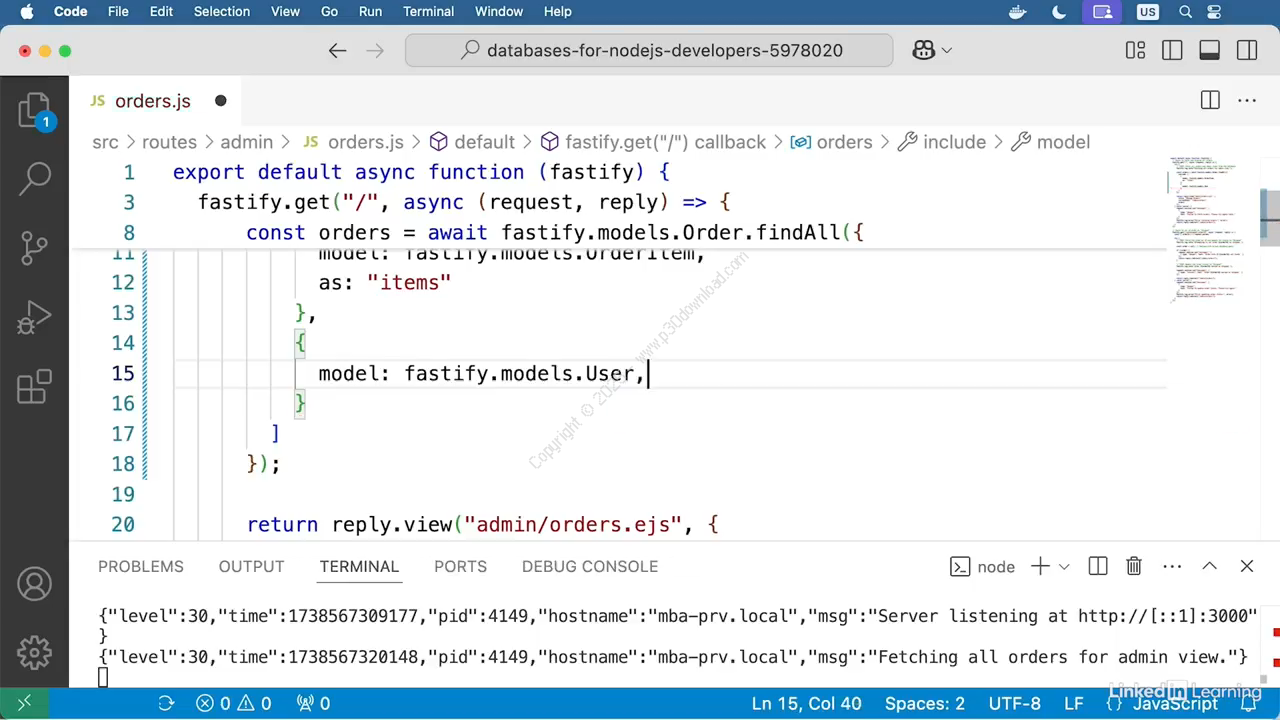The height and width of the screenshot is (720, 1280).
Task: Show errors and warnings count
Action: 233,703
